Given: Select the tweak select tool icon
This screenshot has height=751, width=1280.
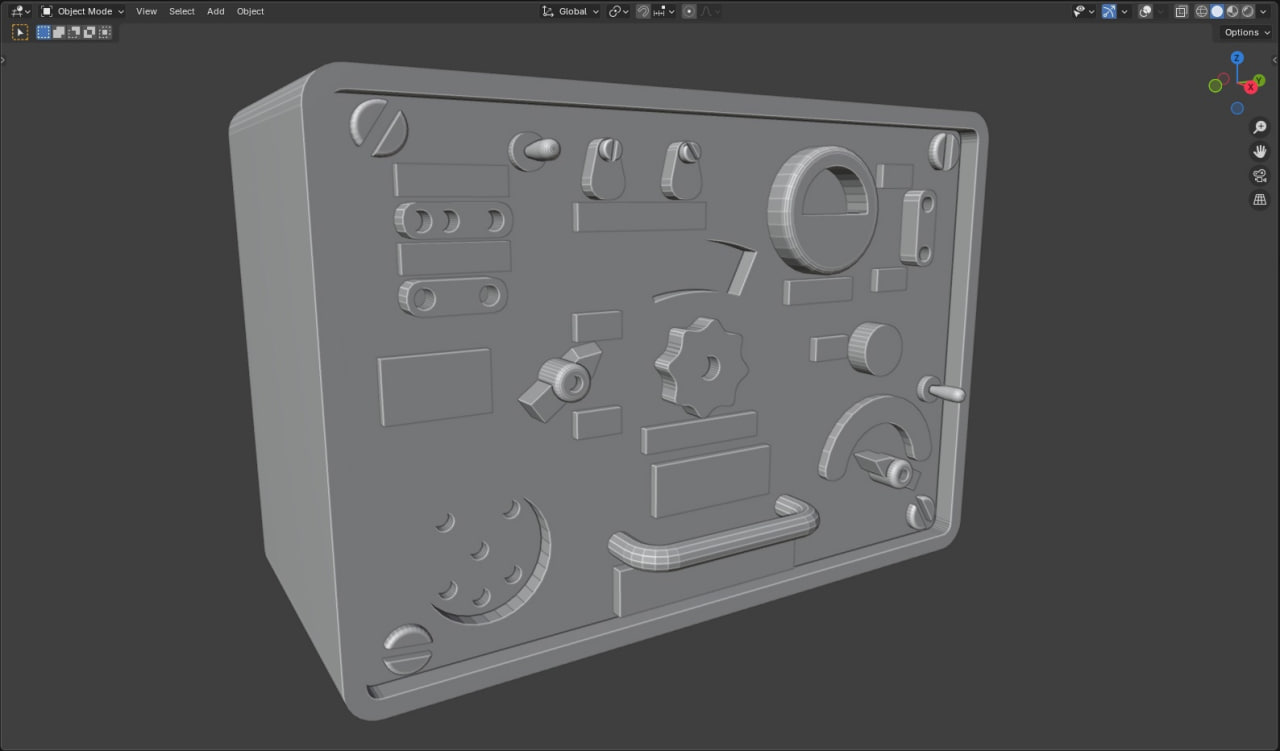Looking at the screenshot, I should point(20,32).
